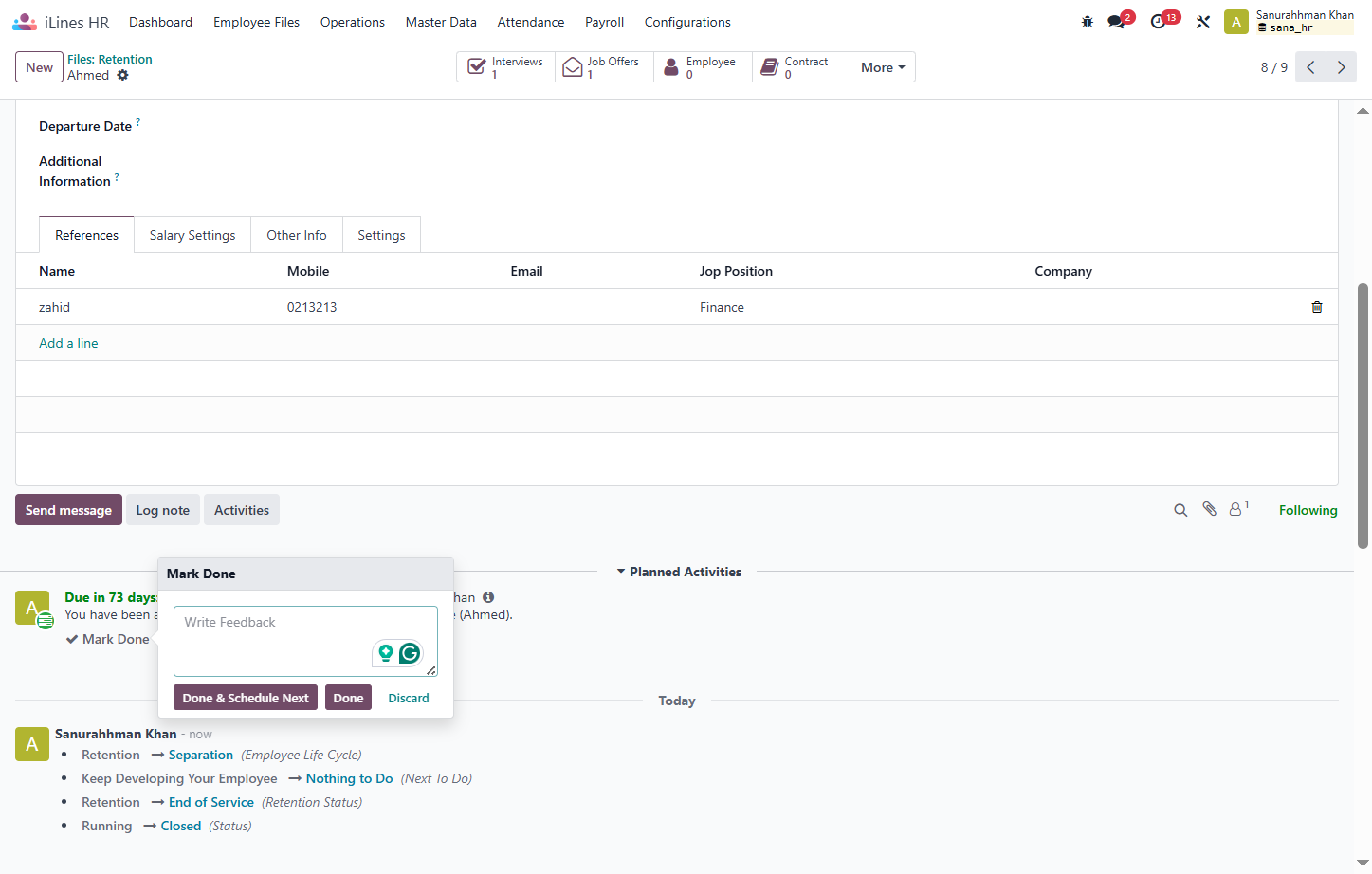Image resolution: width=1372 pixels, height=874 pixels.
Task: Click the Done button in popup
Action: (x=348, y=698)
